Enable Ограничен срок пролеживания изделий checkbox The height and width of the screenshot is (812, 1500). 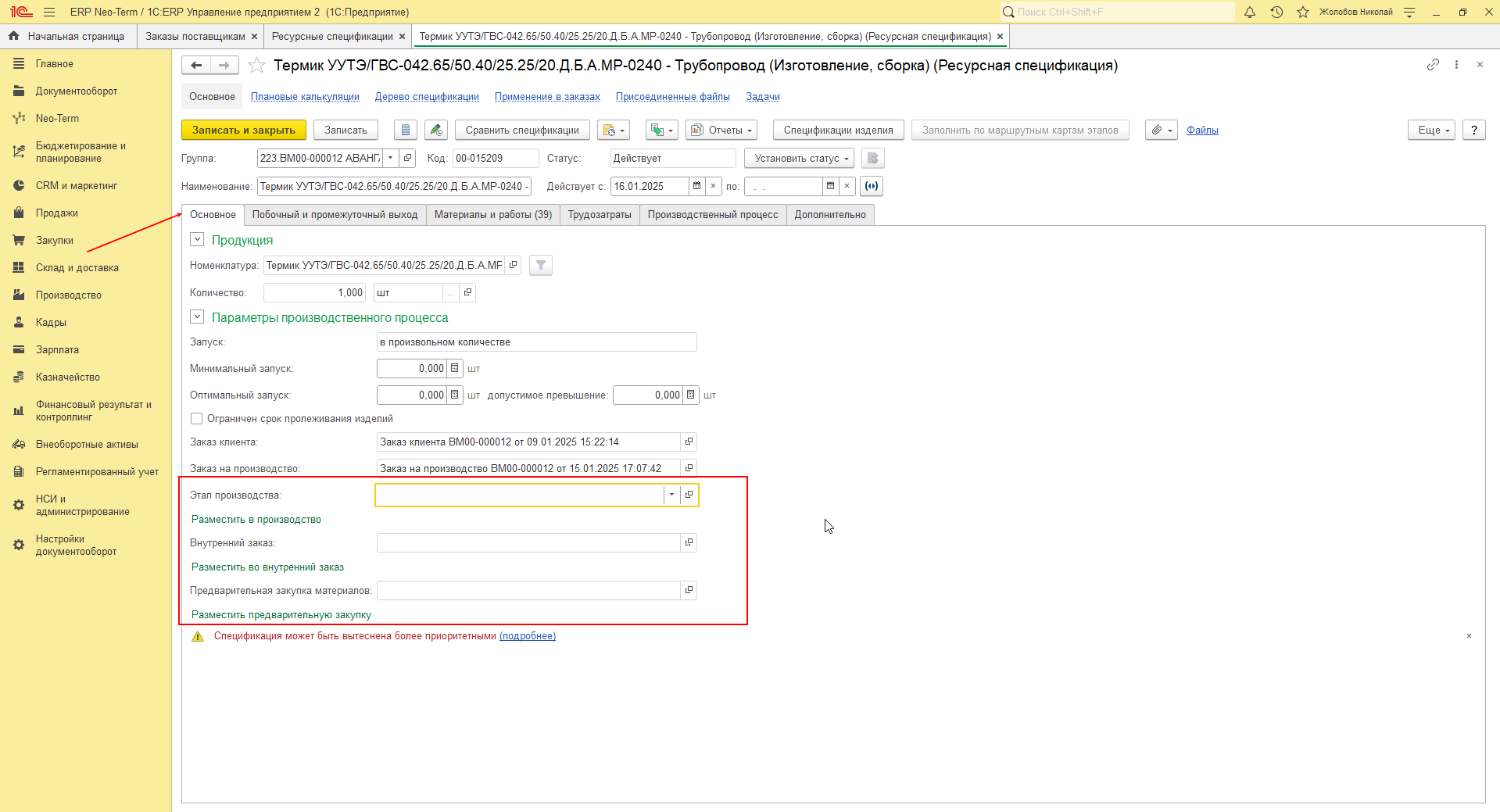click(197, 419)
